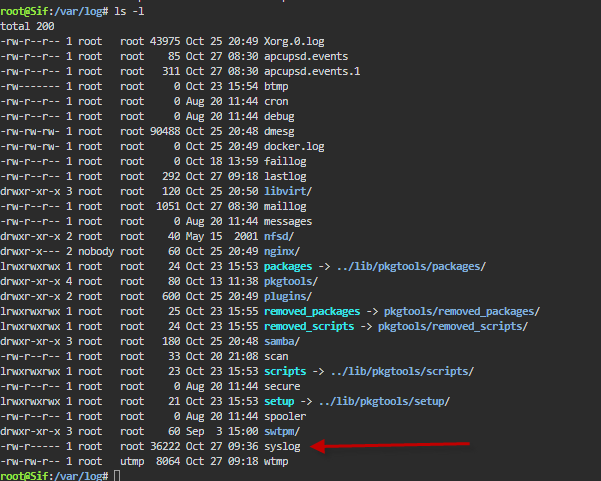The height and width of the screenshot is (481, 601).
Task: Click the 'ls -l' command text
Action: pyautogui.click(x=129, y=11)
